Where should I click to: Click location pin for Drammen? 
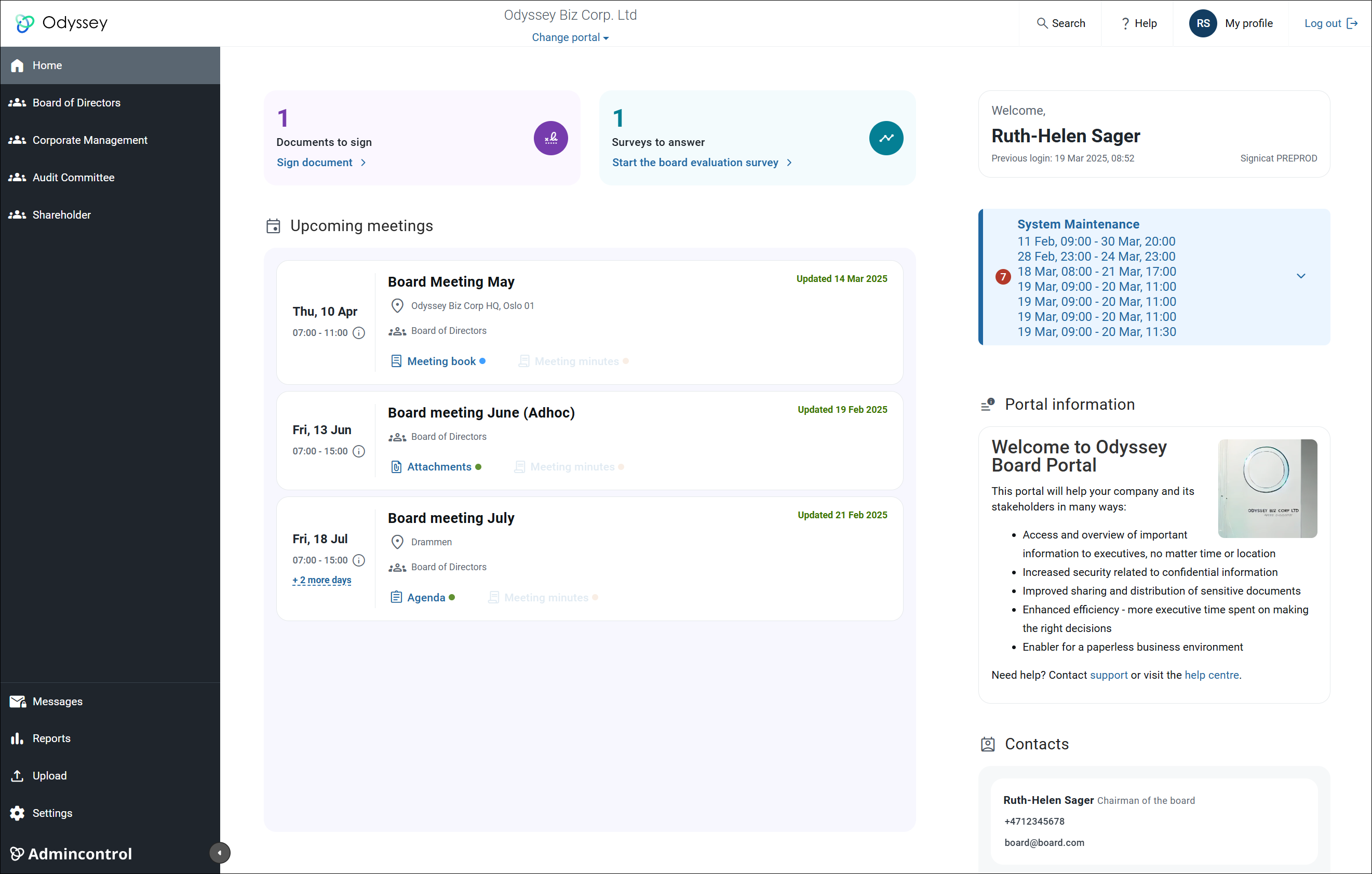tap(397, 542)
